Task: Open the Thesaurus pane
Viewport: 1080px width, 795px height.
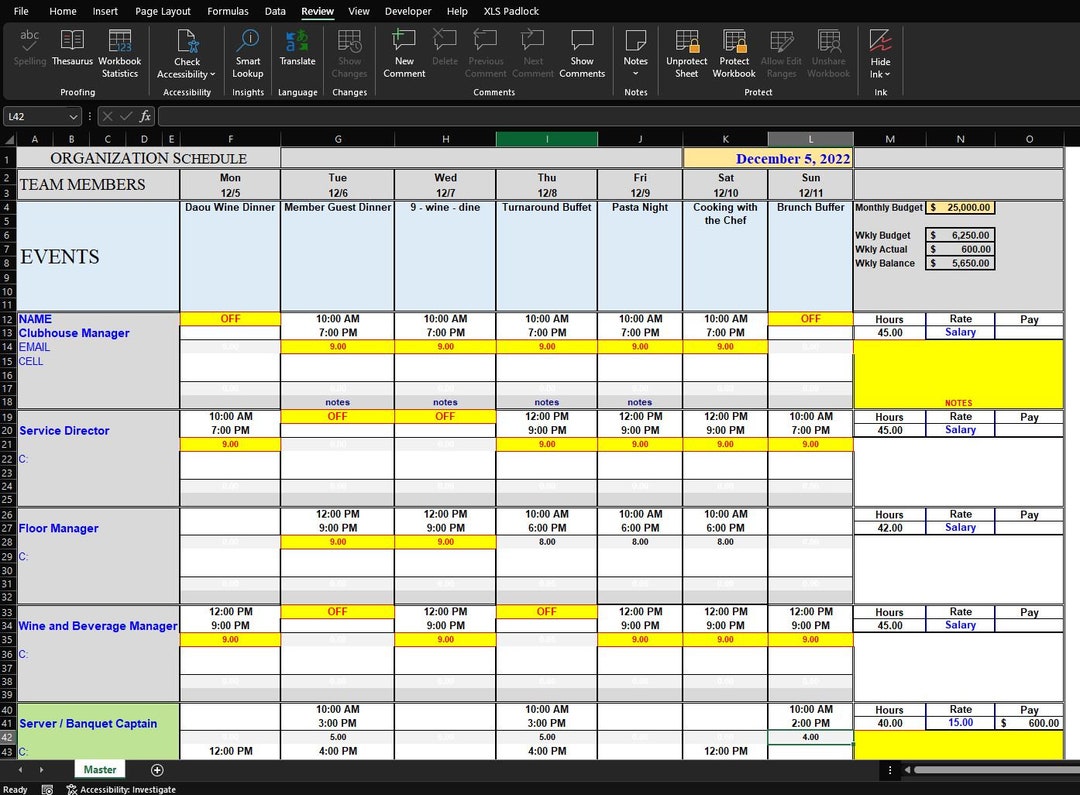Action: (71, 50)
